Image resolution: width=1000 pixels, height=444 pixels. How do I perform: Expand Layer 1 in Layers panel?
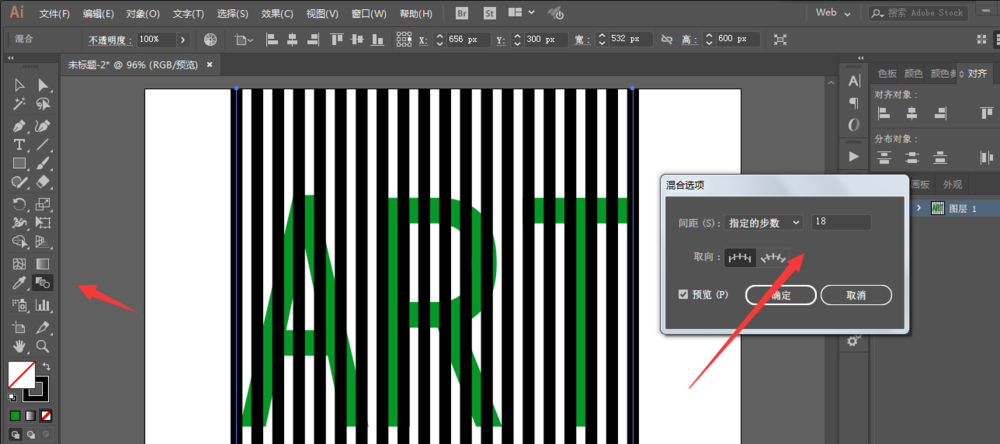(918, 208)
